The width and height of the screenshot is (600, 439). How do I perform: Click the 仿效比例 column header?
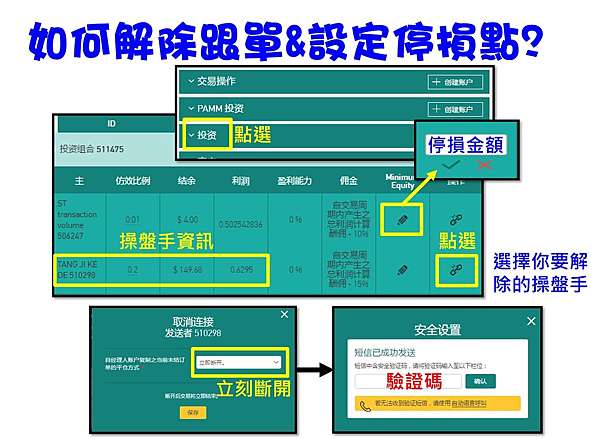click(x=132, y=181)
